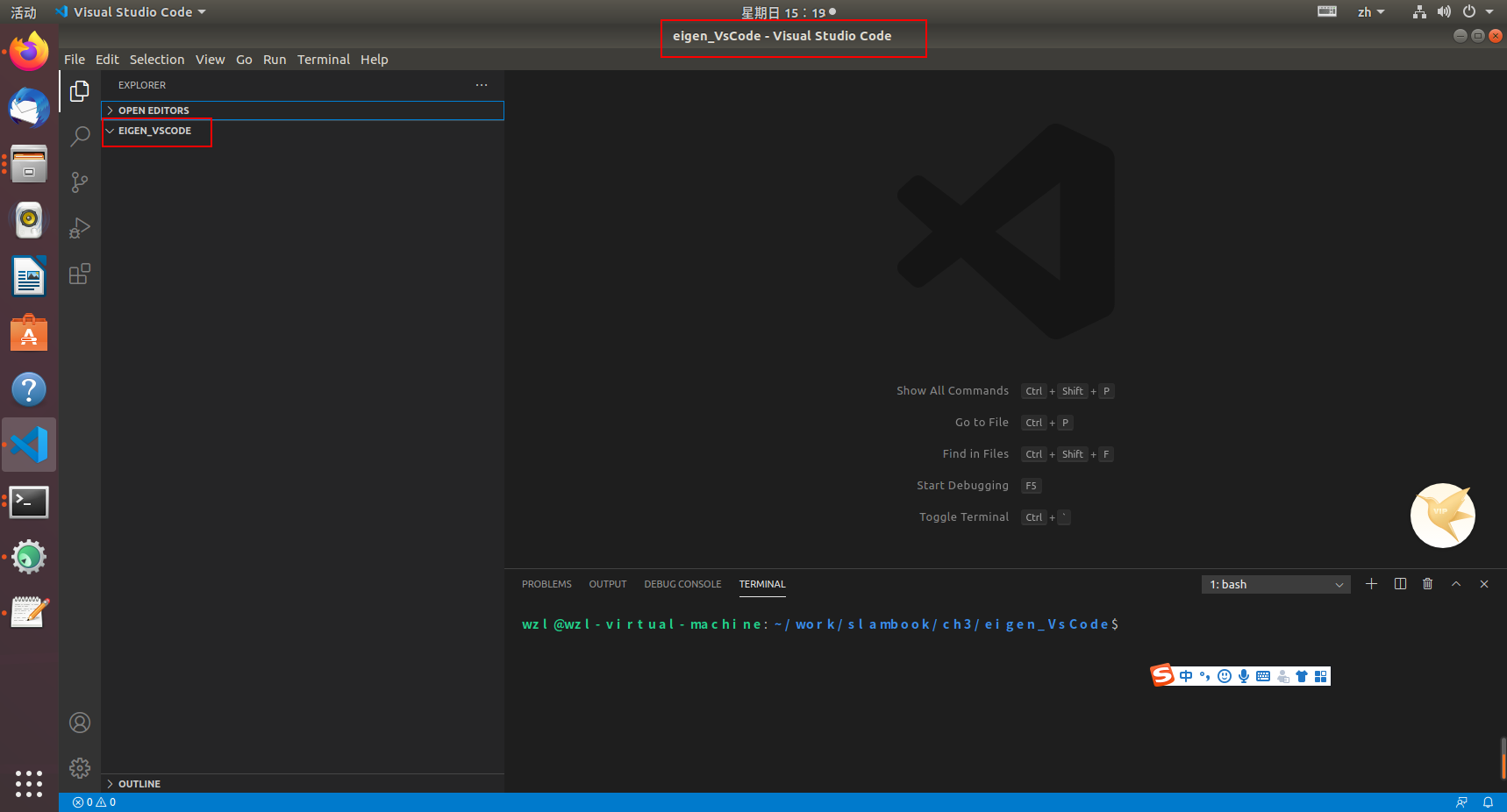1507x812 pixels.
Task: Open notifications bell in status bar
Action: pos(1488,802)
